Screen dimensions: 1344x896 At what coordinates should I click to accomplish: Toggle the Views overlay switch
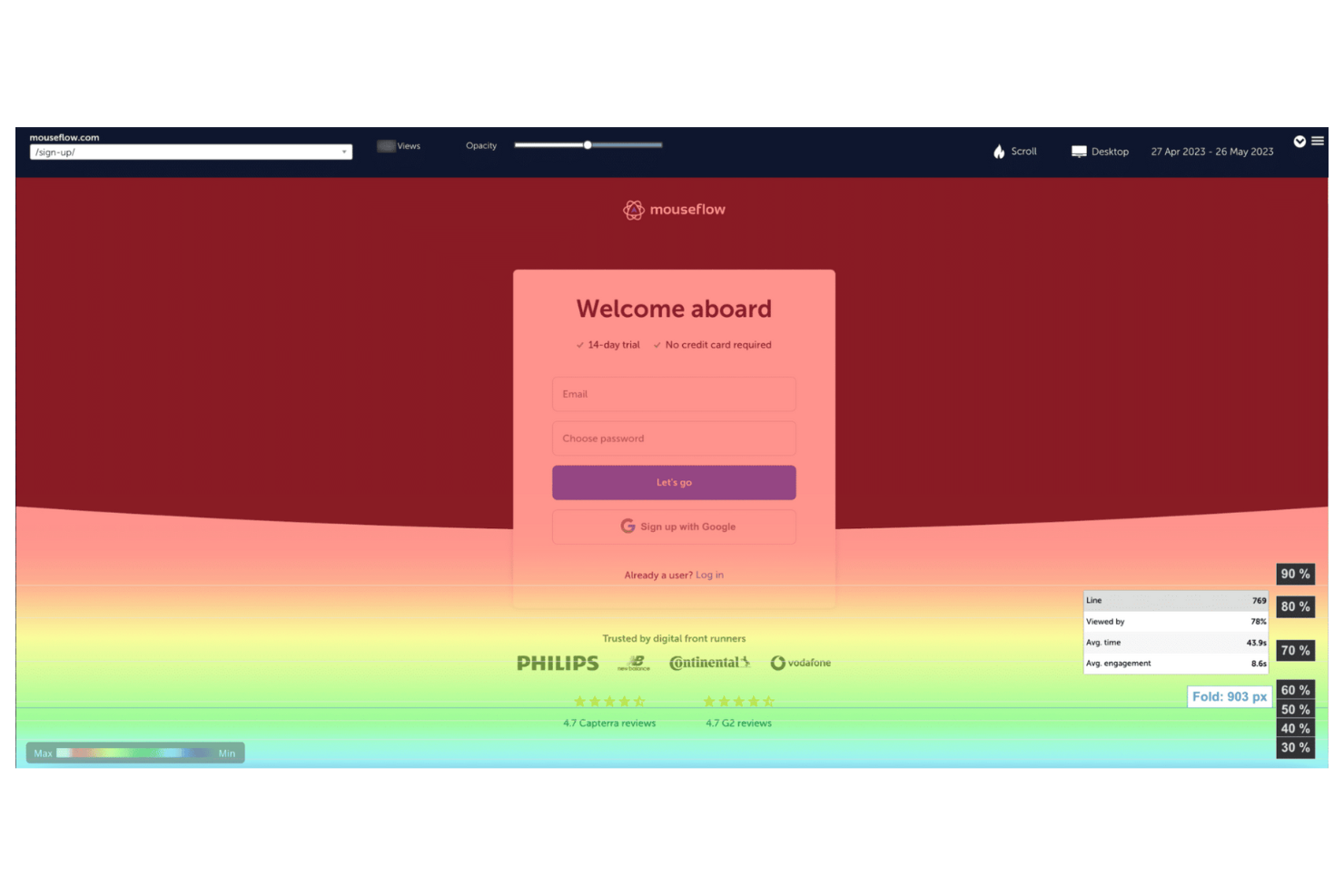click(x=386, y=145)
